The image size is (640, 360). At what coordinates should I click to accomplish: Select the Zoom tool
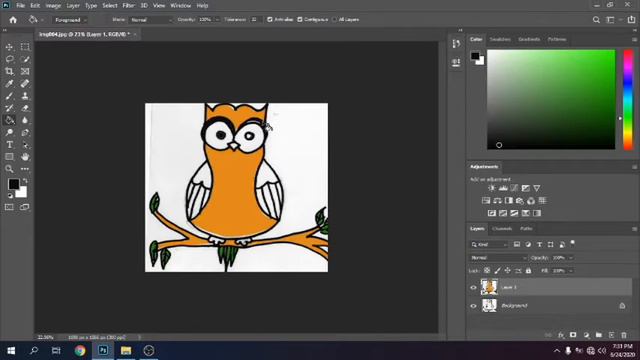(x=9, y=169)
